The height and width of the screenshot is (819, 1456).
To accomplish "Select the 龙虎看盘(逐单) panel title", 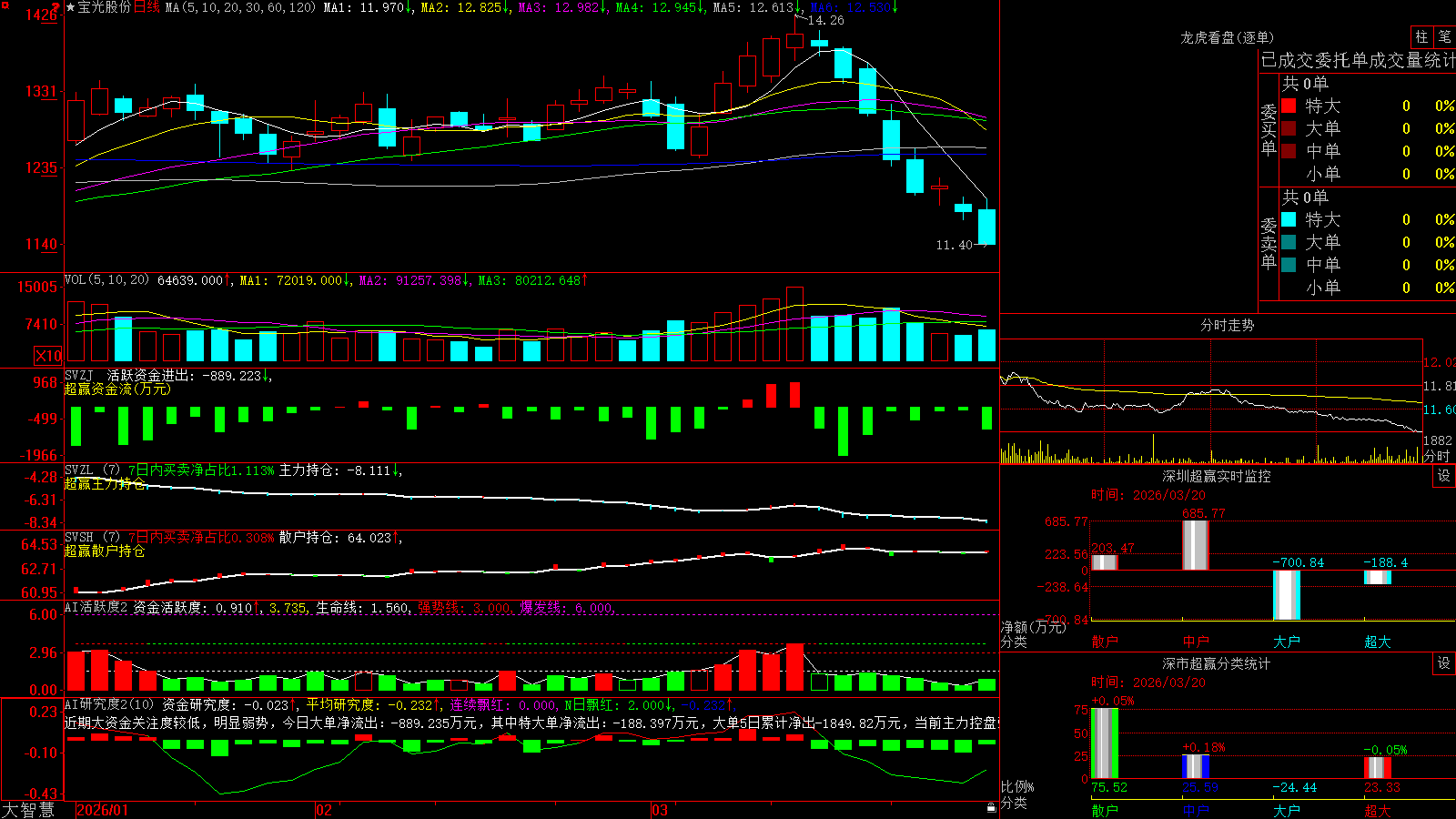I will tap(1227, 37).
